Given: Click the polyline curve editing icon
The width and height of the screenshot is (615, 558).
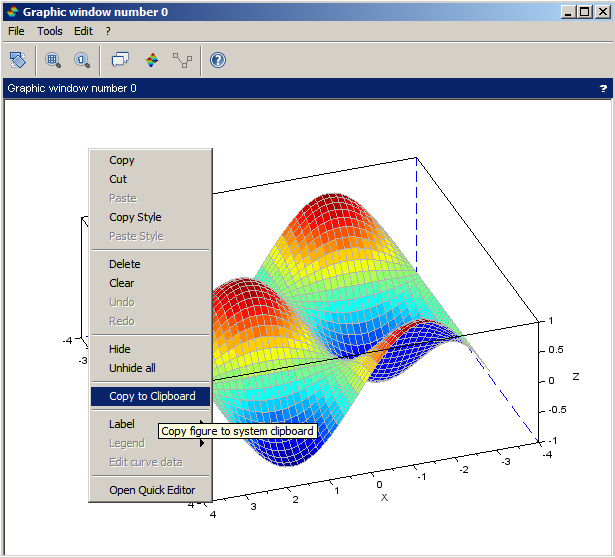Looking at the screenshot, I should pos(182,60).
